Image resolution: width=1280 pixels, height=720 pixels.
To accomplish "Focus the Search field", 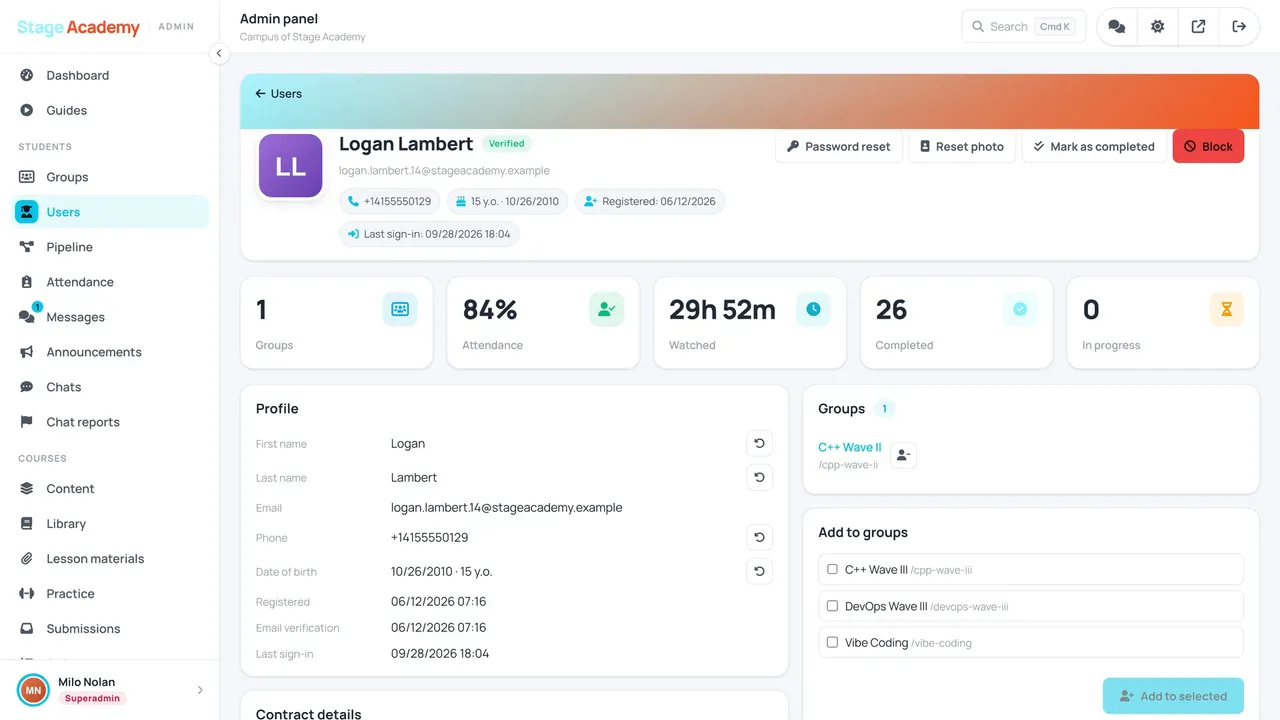I will (1024, 27).
